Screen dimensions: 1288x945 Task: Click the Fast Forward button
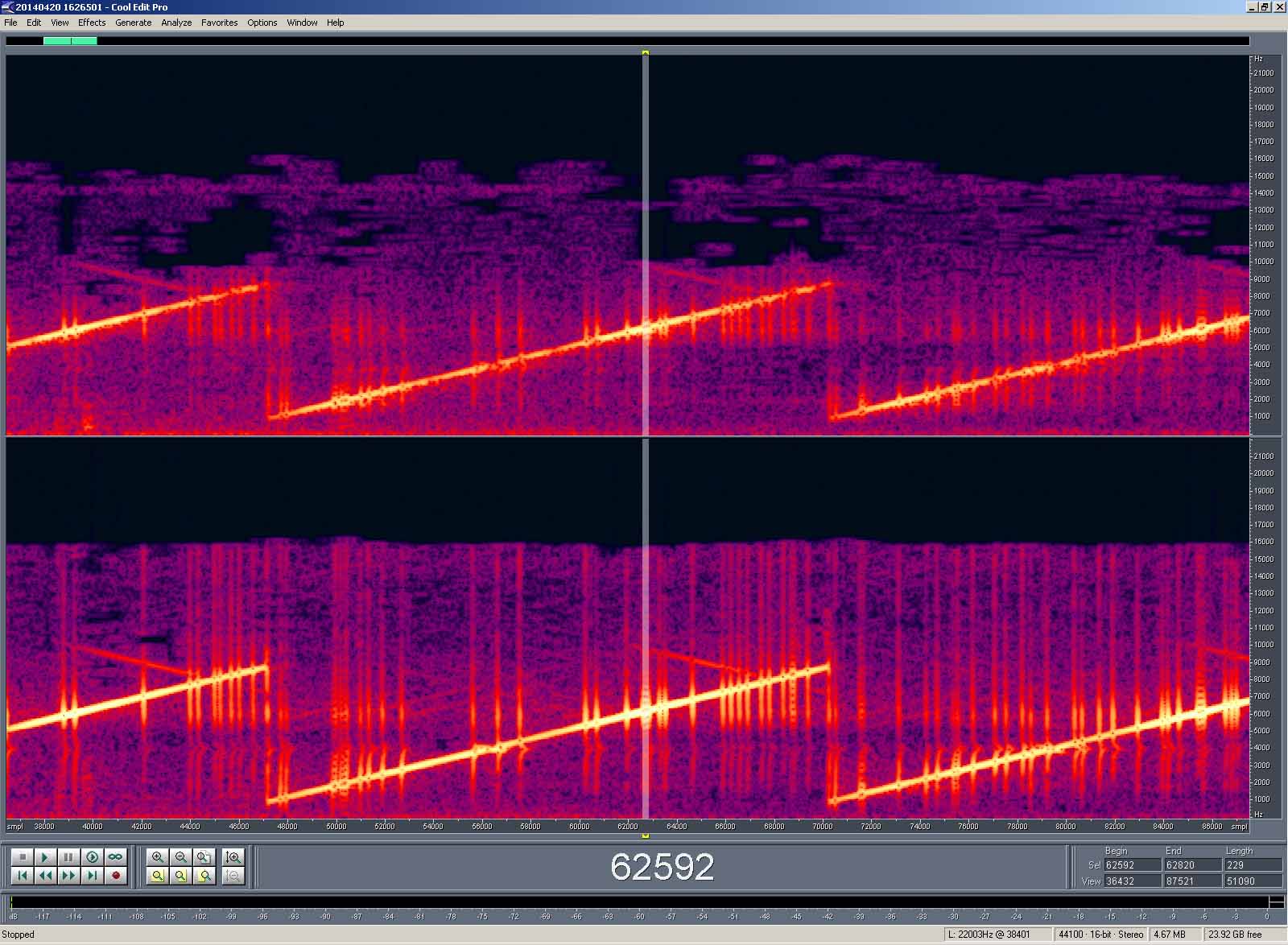(x=68, y=875)
